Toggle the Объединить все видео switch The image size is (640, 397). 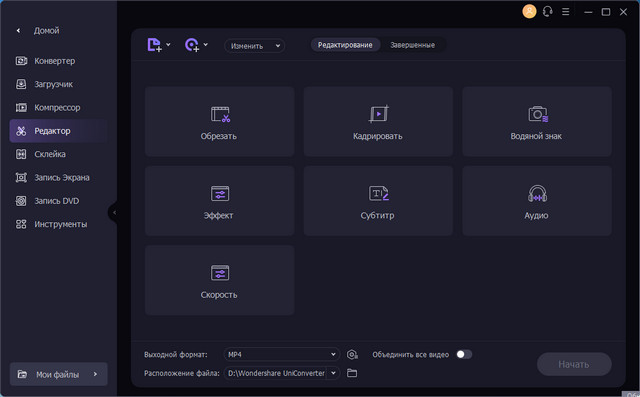pos(464,354)
